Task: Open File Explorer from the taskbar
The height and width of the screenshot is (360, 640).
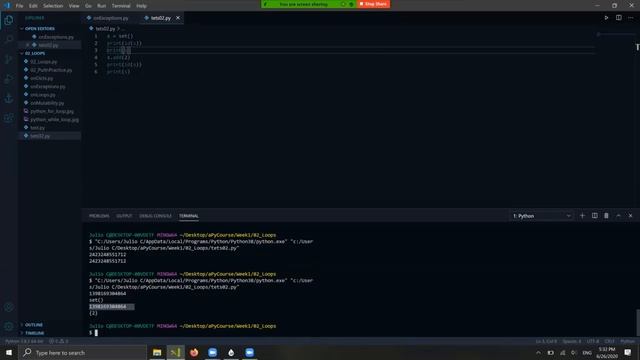Action: click(x=157, y=352)
